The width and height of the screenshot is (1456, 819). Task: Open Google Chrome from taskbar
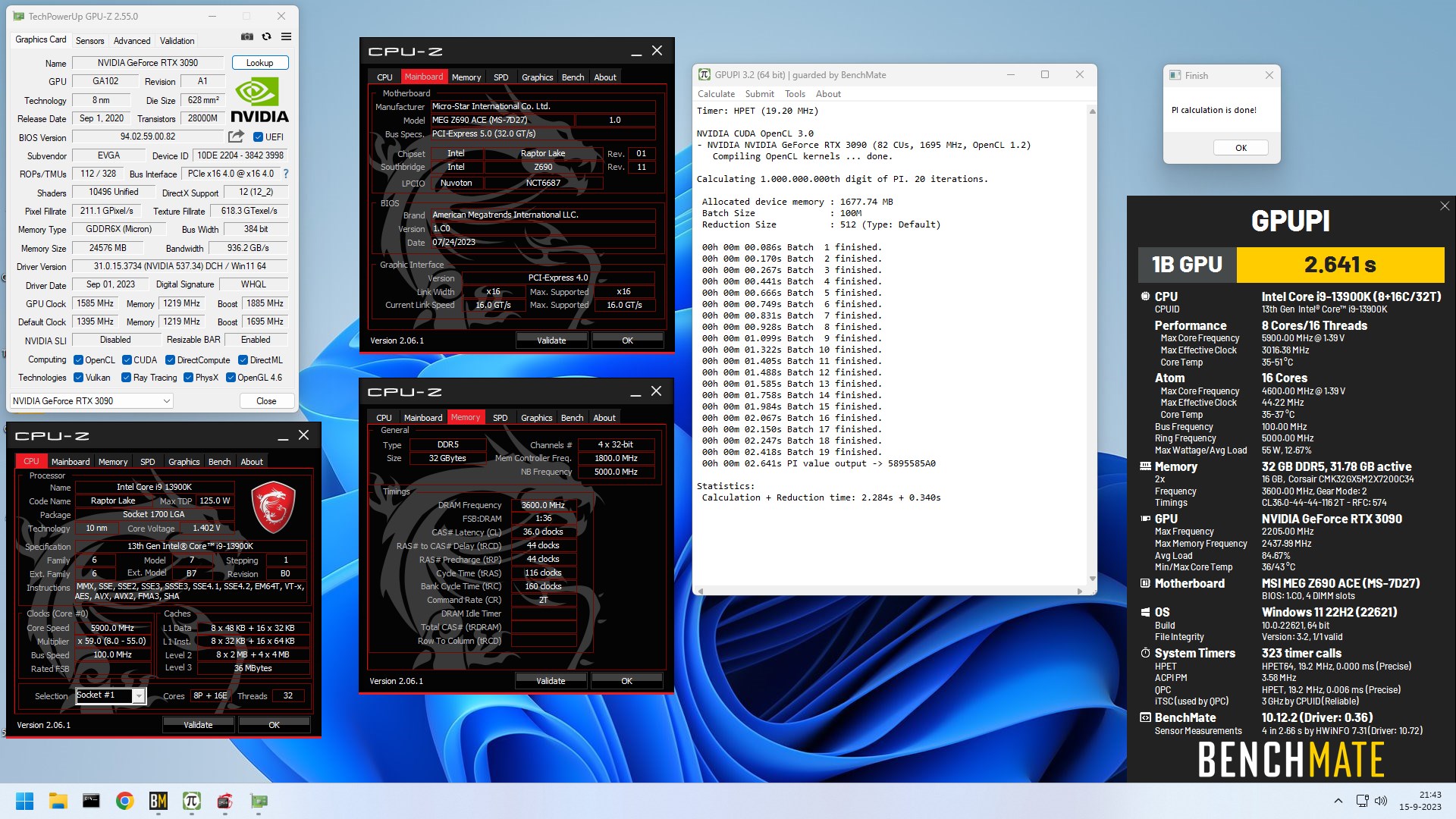(124, 801)
